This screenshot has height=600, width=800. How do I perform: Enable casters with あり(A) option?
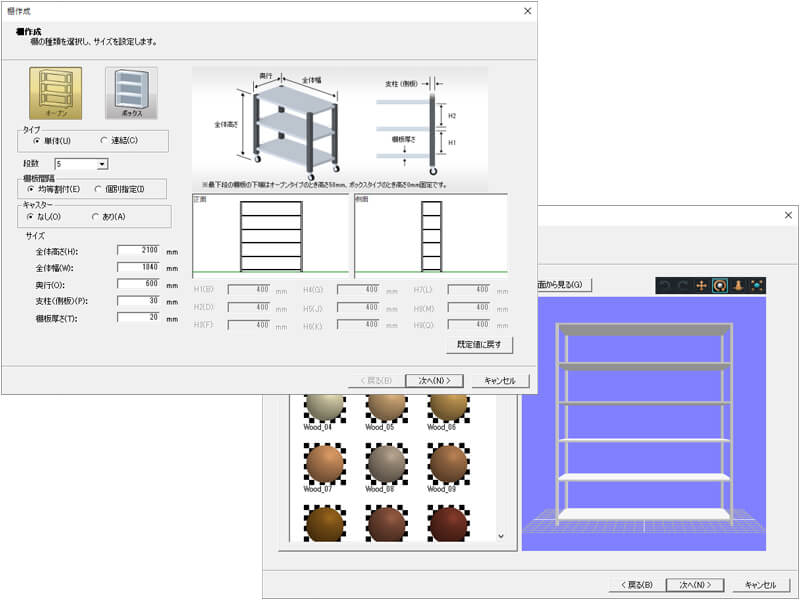point(95,216)
